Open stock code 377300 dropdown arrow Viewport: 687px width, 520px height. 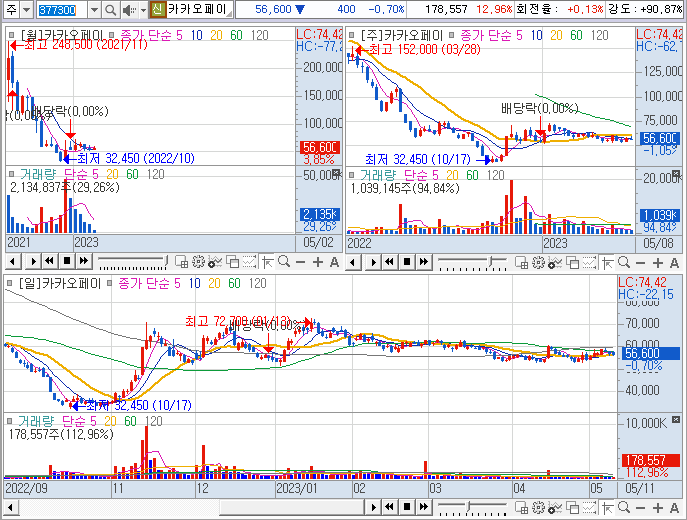coord(94,10)
